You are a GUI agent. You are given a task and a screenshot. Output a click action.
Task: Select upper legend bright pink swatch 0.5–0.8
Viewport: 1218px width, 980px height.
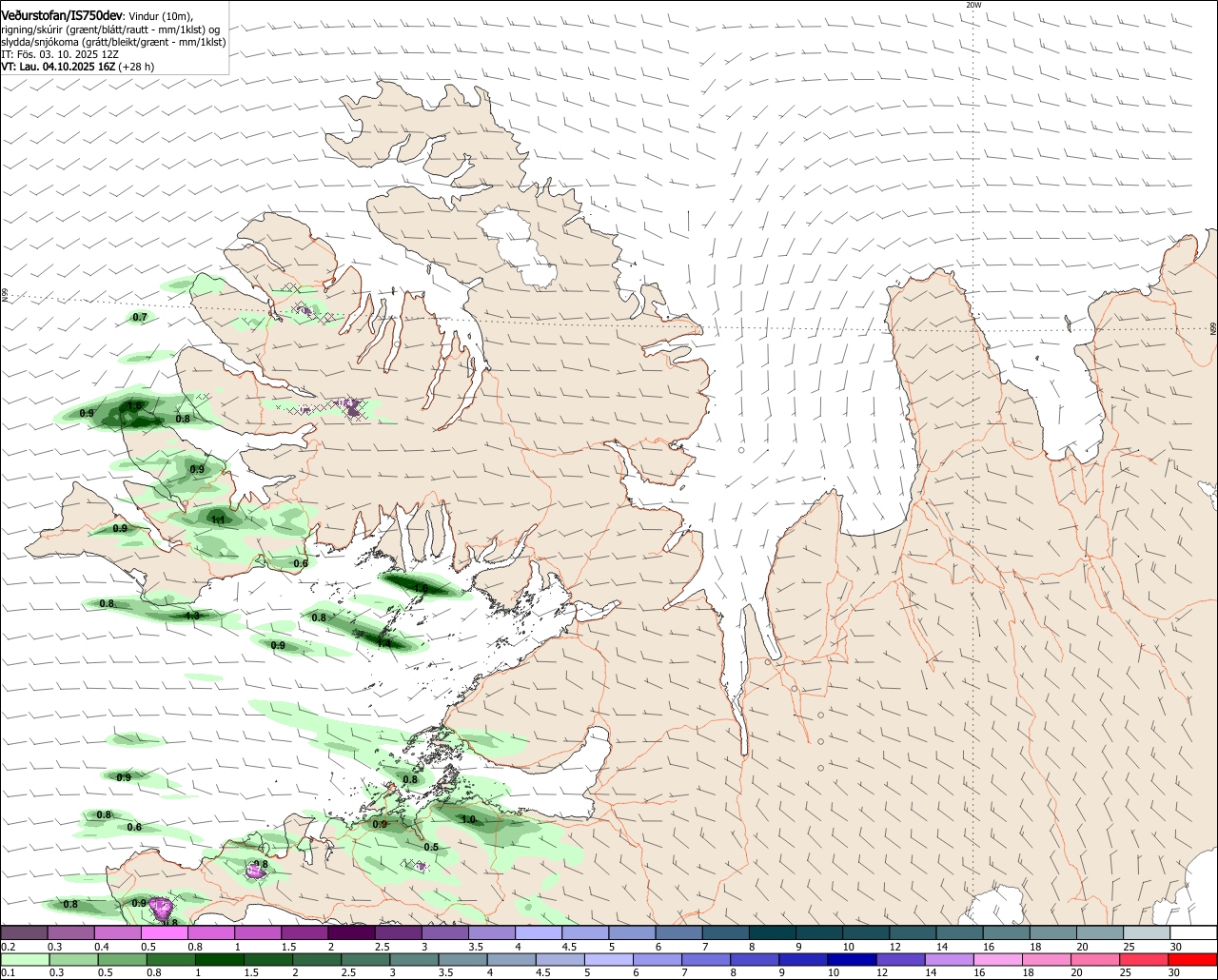(x=164, y=932)
